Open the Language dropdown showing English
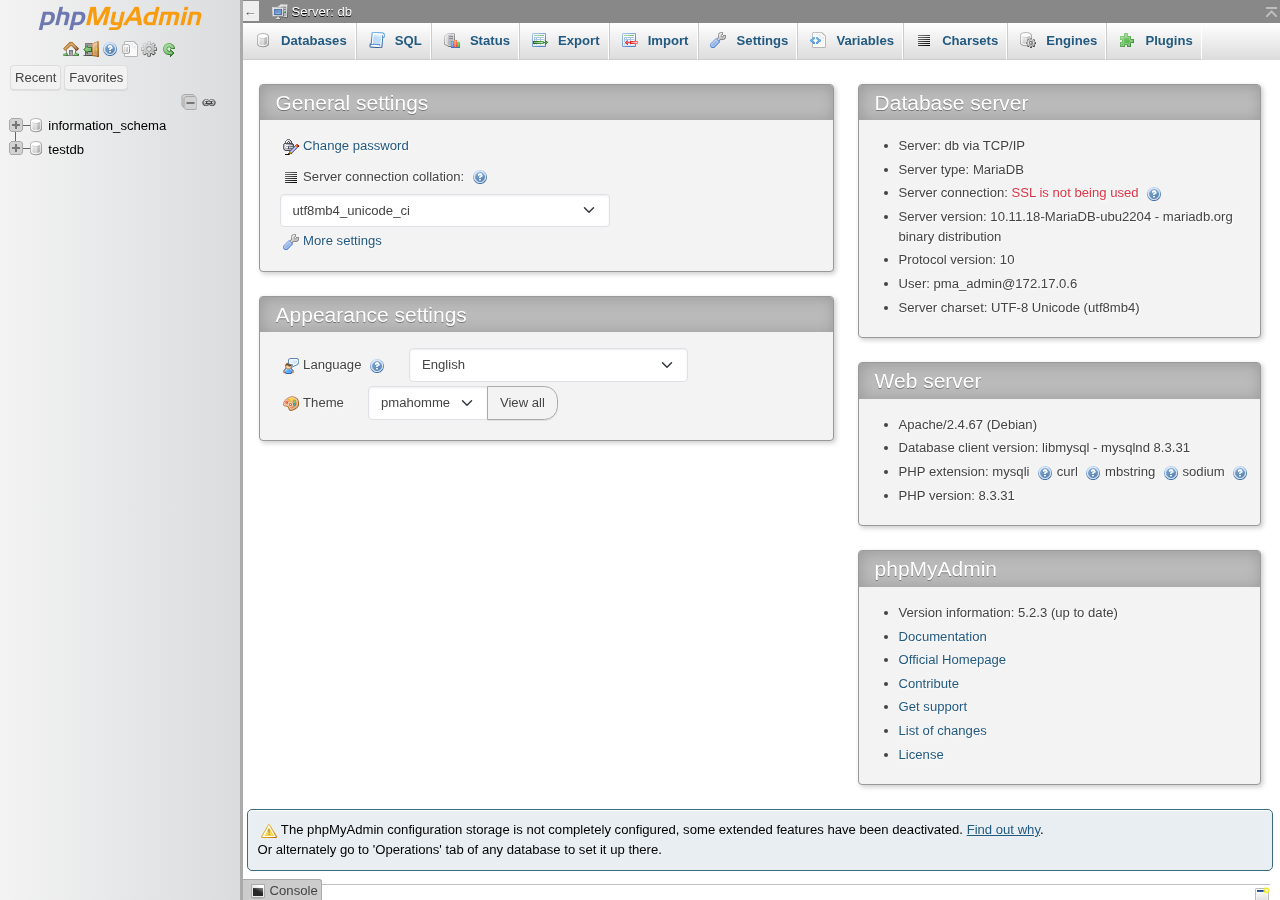This screenshot has height=900, width=1280. coord(548,365)
